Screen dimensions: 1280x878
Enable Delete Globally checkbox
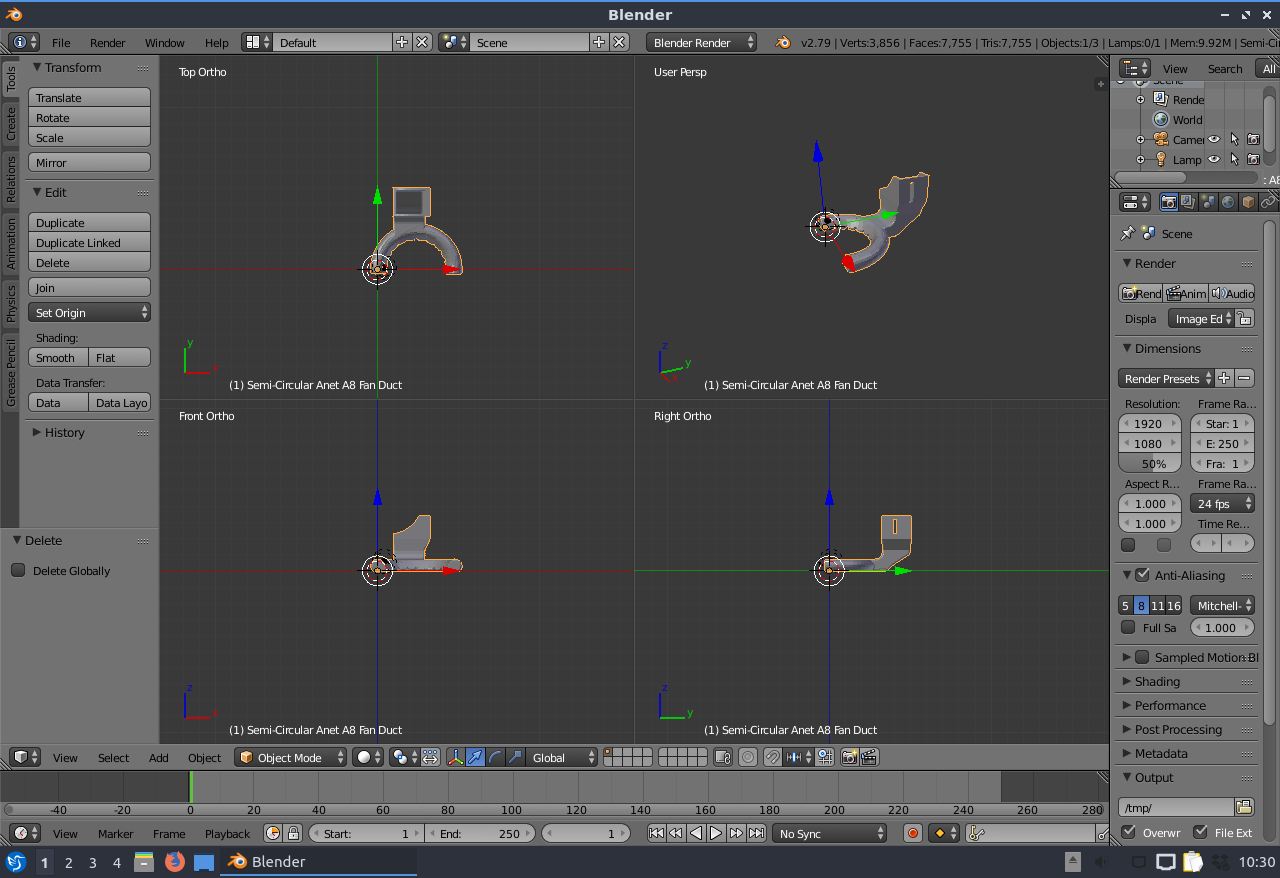tap(18, 570)
